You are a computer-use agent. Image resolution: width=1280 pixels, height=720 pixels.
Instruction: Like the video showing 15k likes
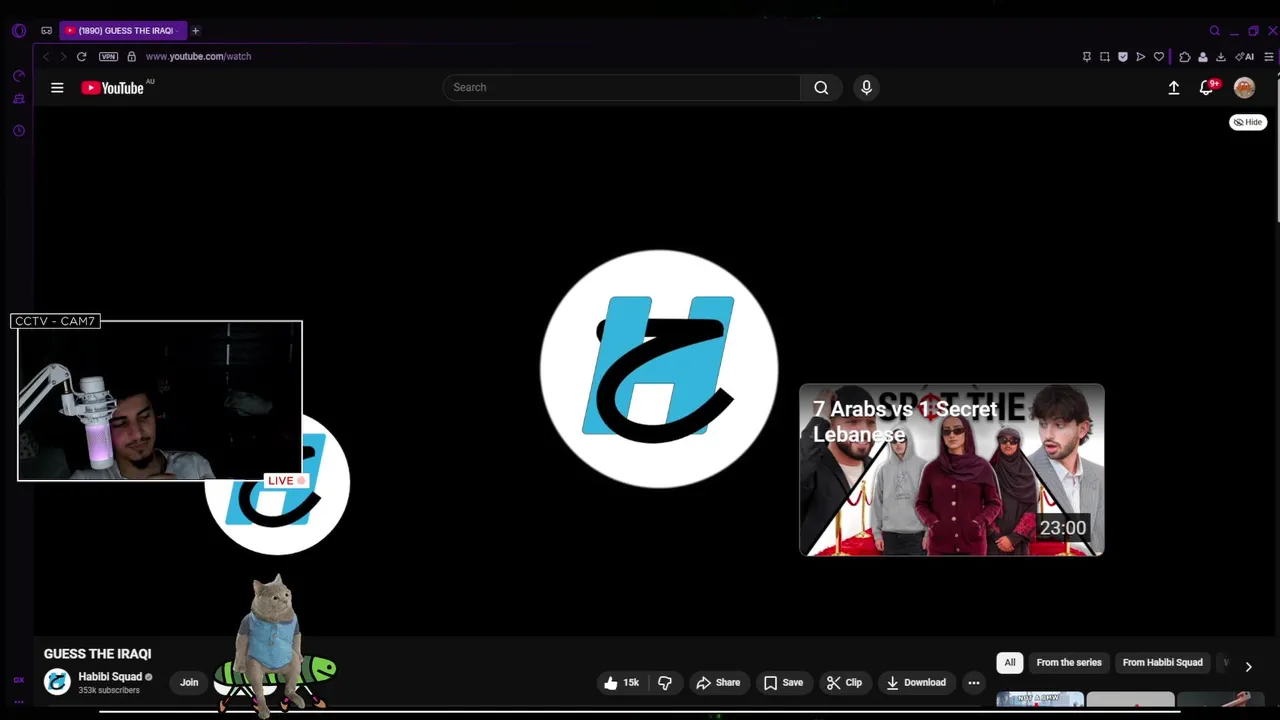621,683
